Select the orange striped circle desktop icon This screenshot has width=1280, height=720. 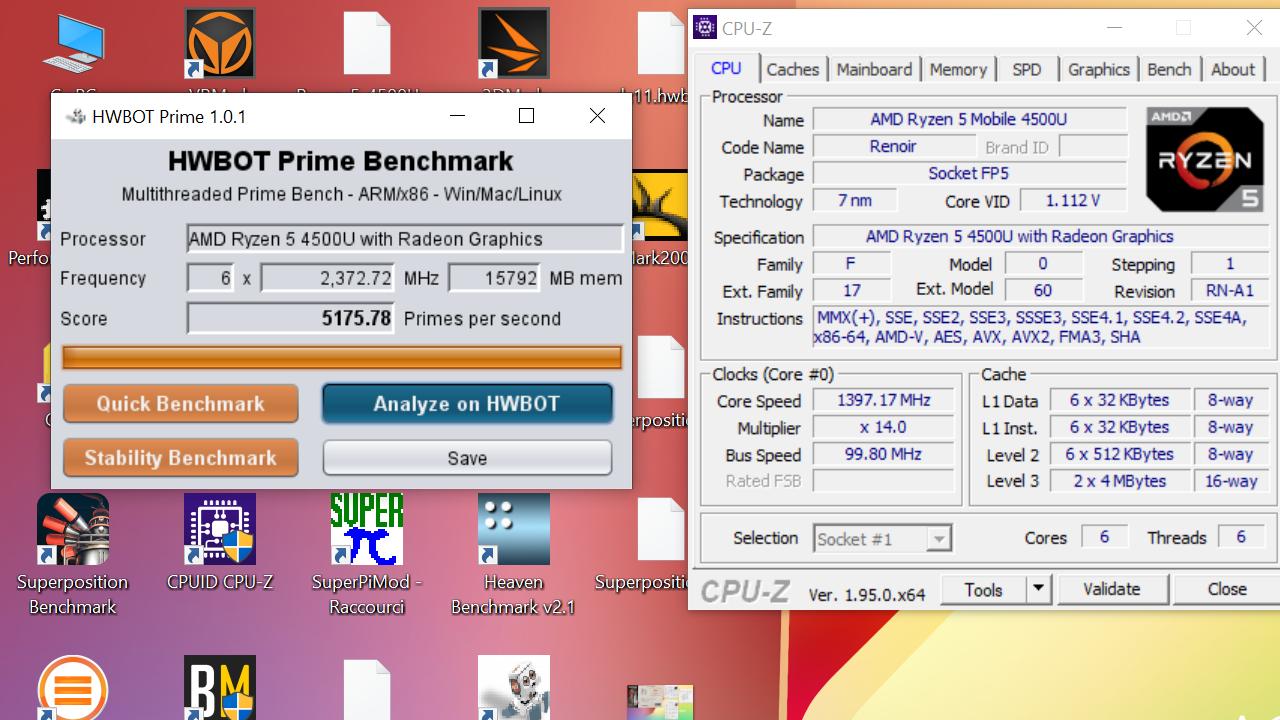[x=73, y=688]
